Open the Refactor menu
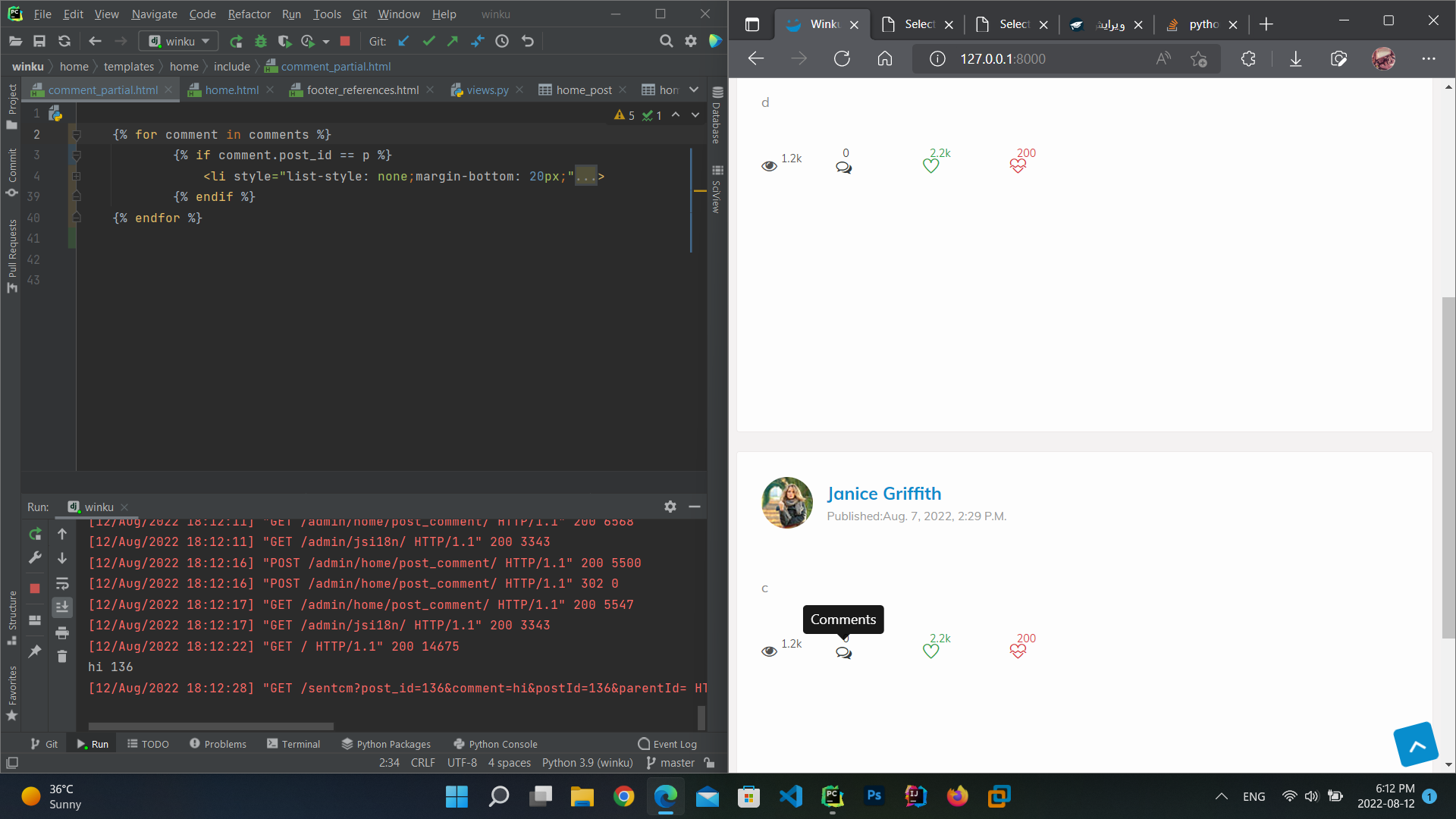 [249, 14]
